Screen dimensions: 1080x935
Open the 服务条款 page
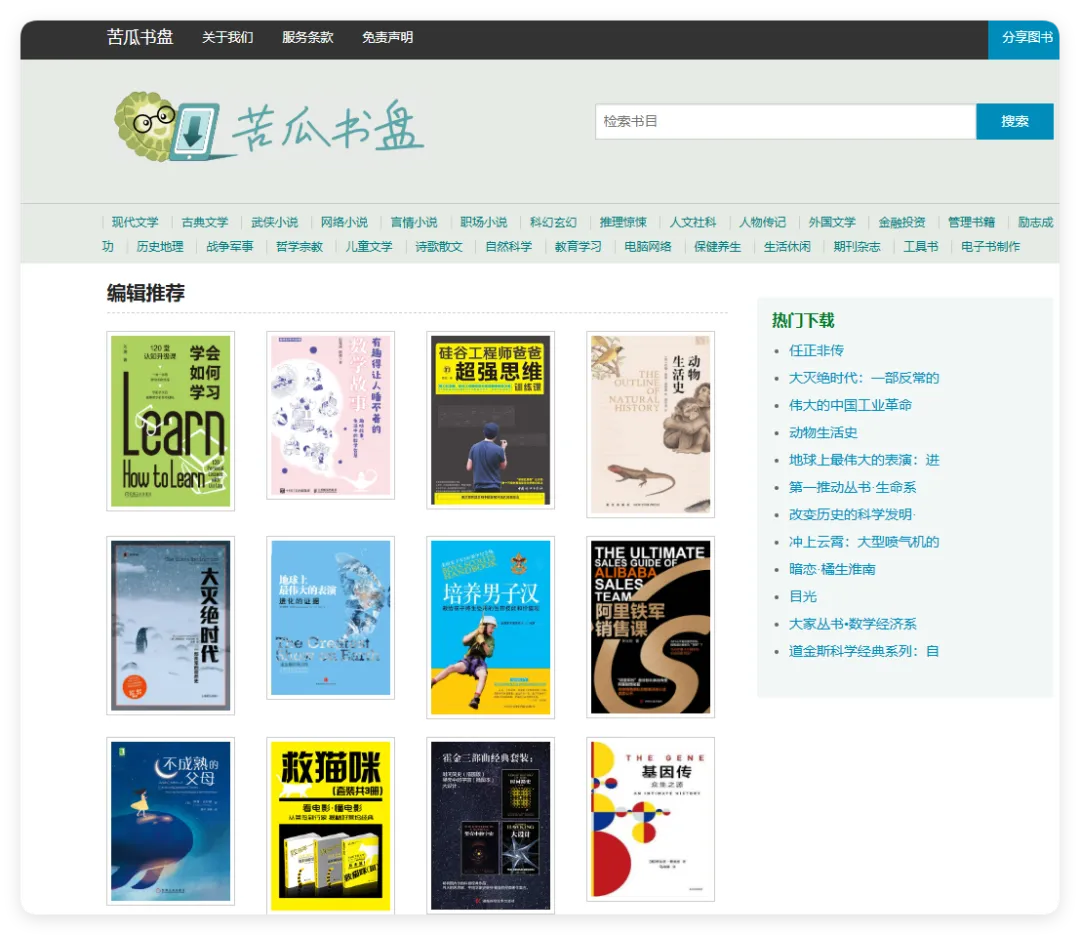(307, 37)
